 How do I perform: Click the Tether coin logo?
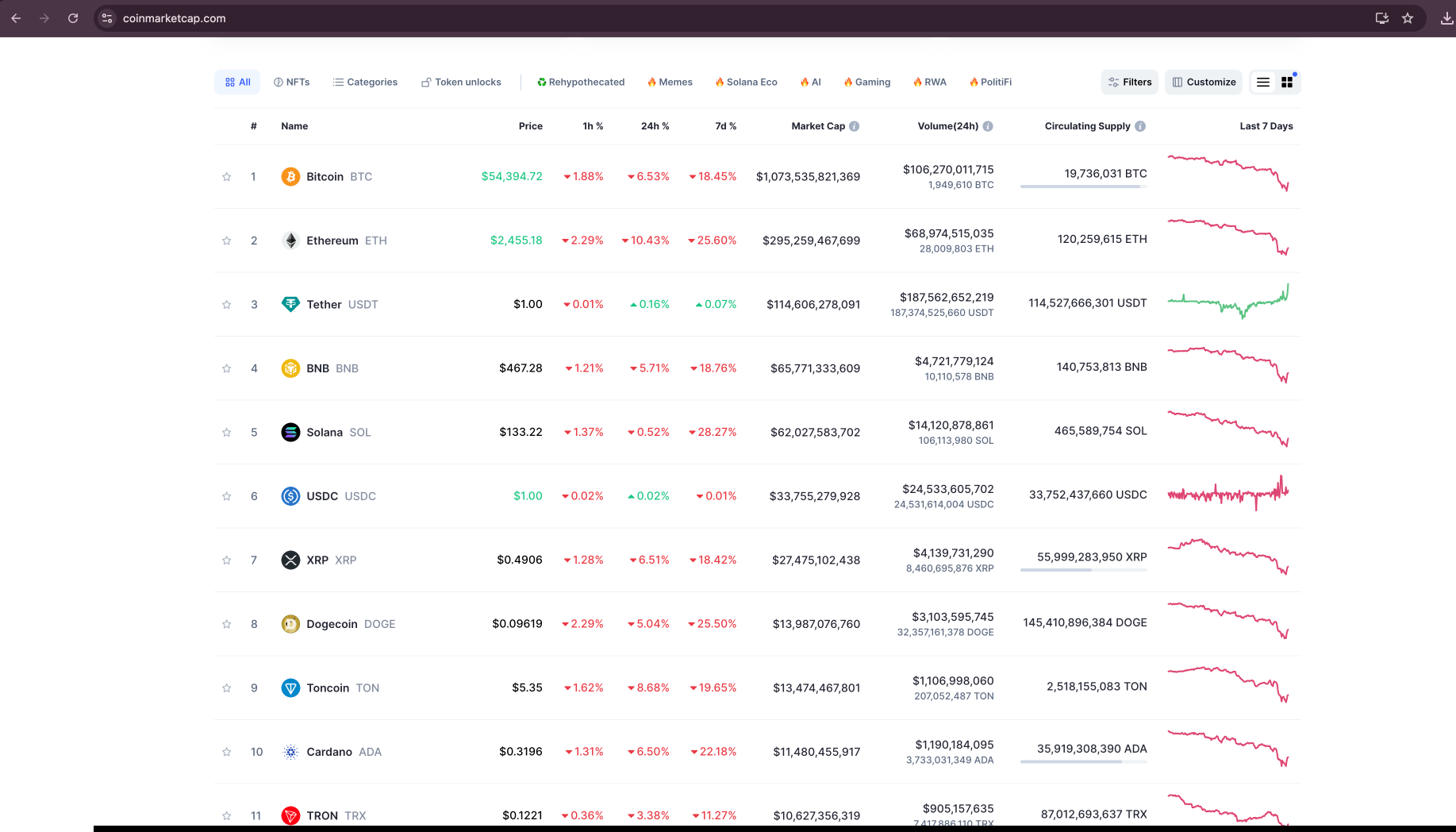coord(290,304)
